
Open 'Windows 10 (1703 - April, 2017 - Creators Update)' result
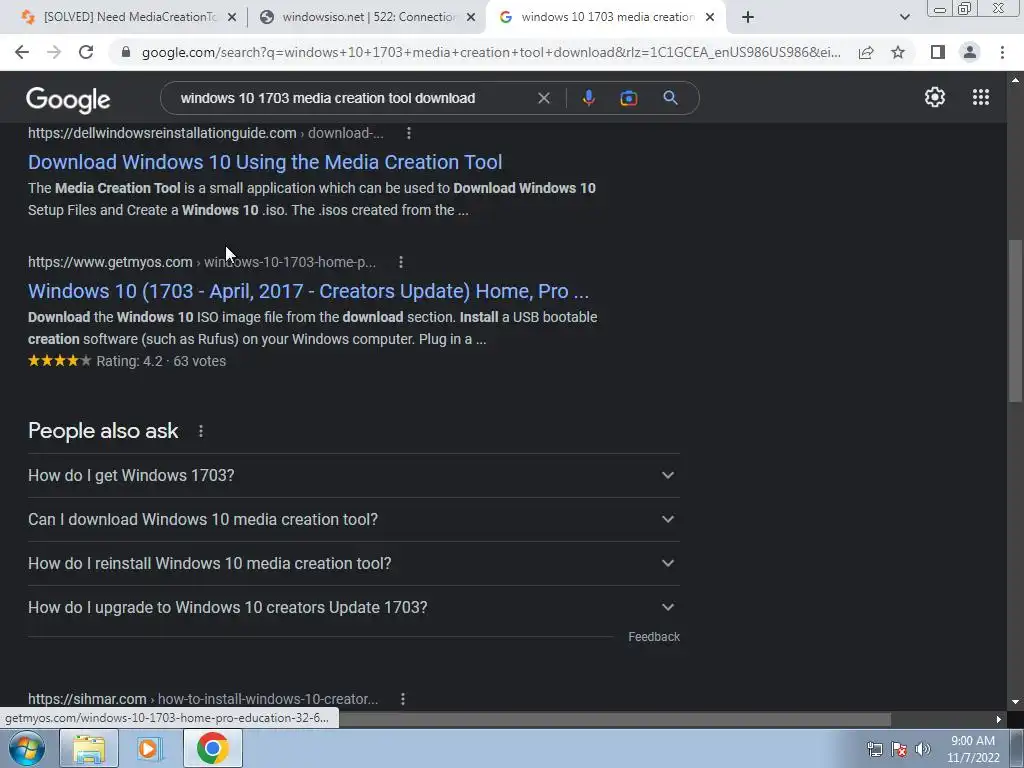pos(308,291)
